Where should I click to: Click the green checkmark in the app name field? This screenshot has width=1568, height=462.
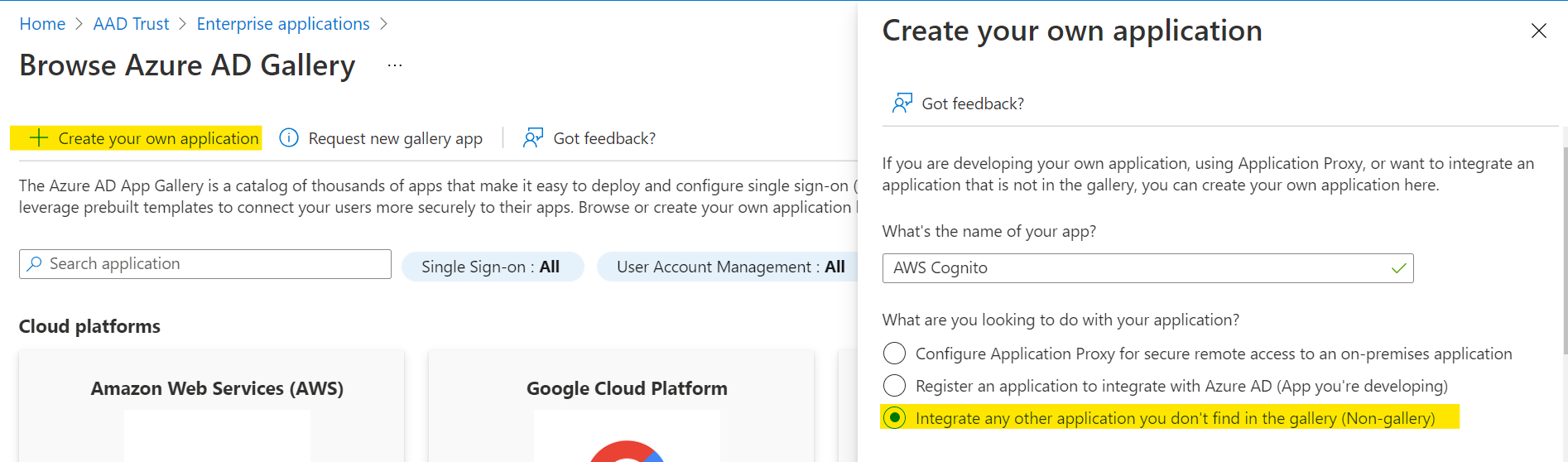[x=1399, y=268]
